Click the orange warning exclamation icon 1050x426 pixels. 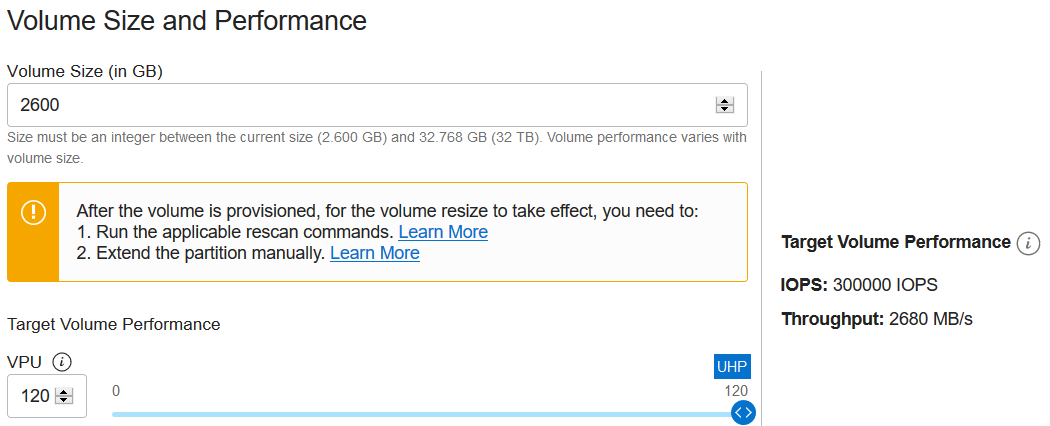click(33, 212)
